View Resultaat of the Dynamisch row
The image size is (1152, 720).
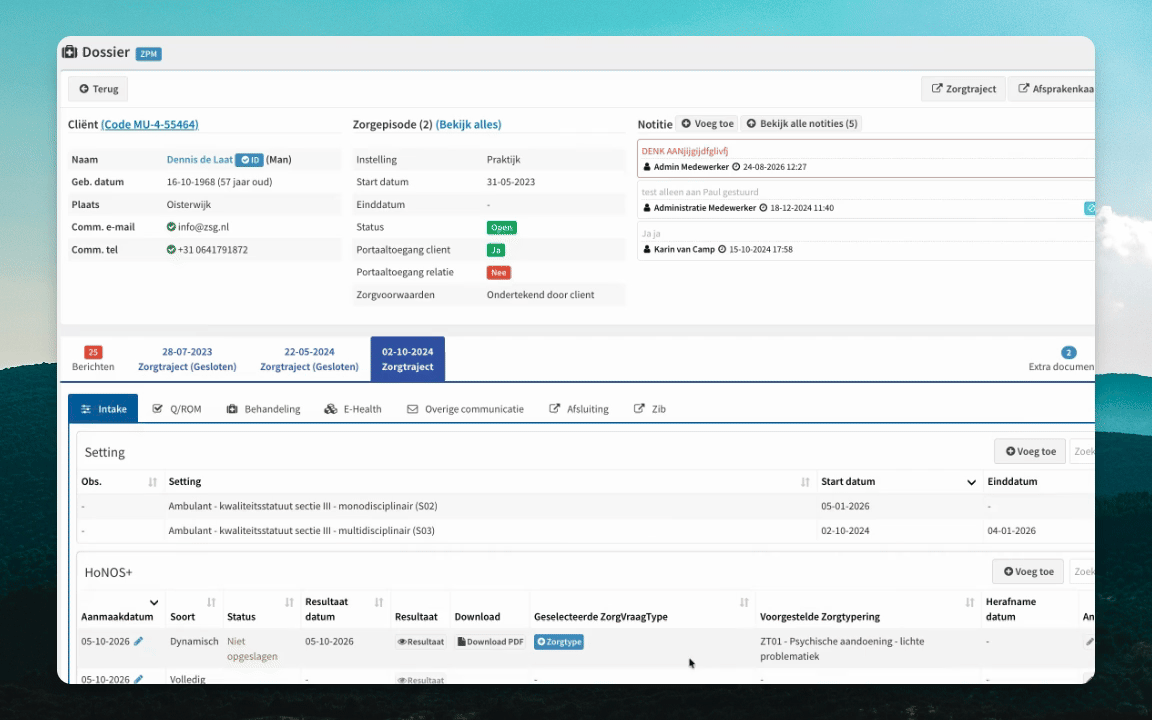pyautogui.click(x=421, y=642)
